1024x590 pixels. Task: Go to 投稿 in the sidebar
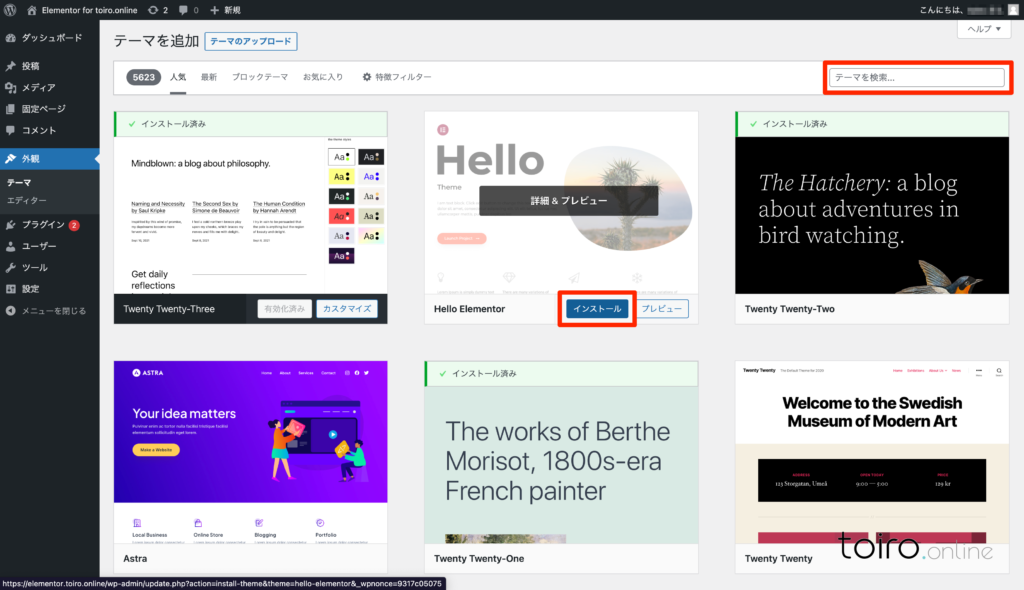coord(30,66)
